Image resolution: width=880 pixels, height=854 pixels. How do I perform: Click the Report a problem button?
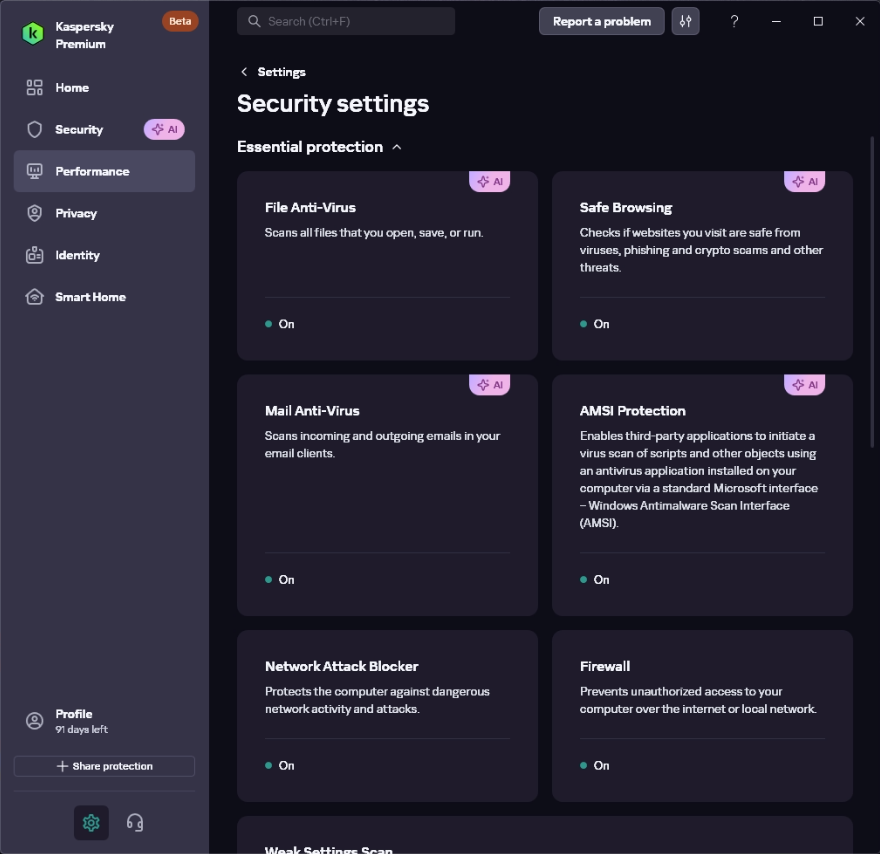pyautogui.click(x=602, y=21)
